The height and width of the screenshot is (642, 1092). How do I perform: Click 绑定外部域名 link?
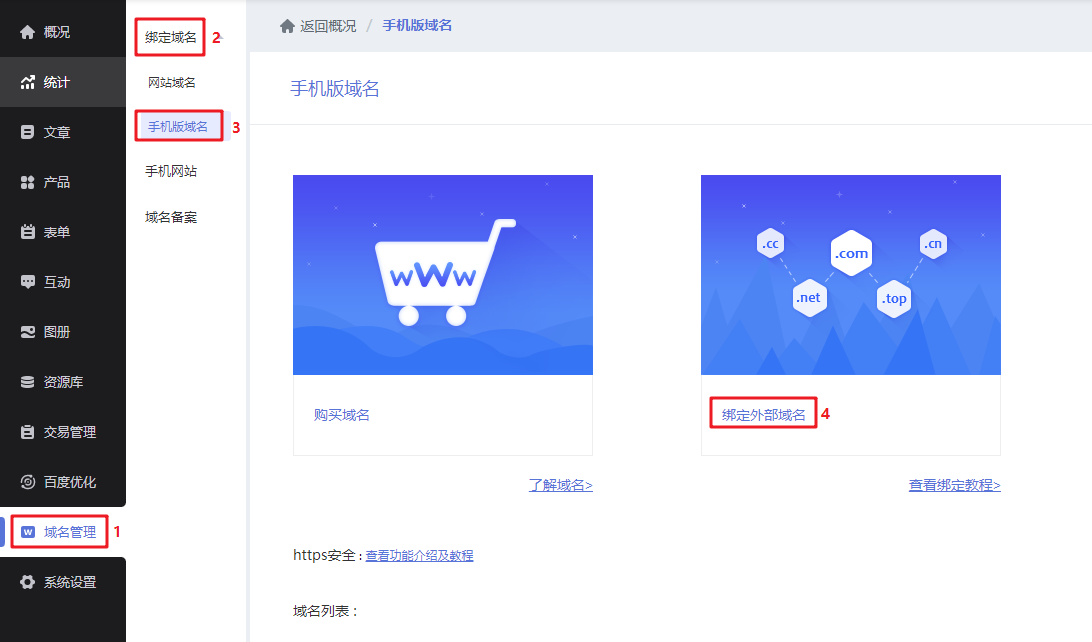(763, 415)
